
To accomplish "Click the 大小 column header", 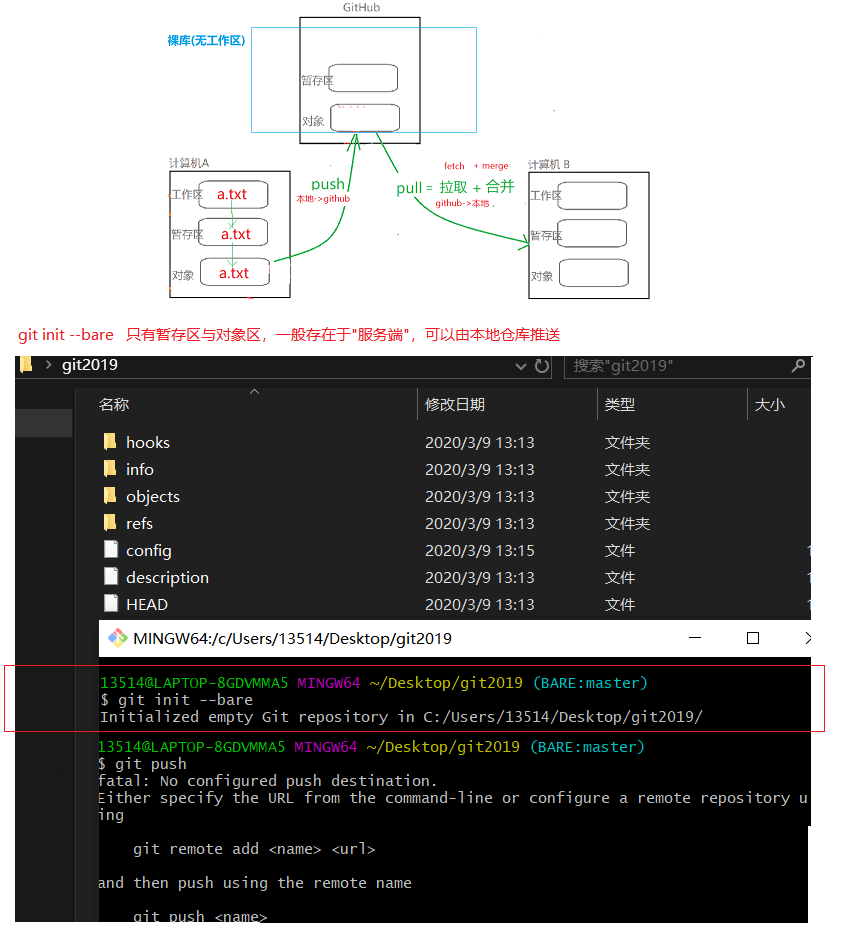I will point(769,404).
